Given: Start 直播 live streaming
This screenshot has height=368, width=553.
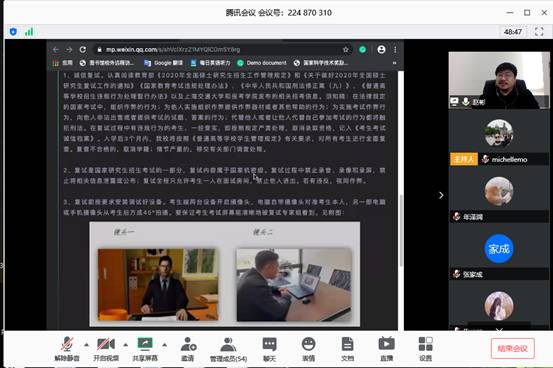Looking at the screenshot, I should [x=387, y=349].
